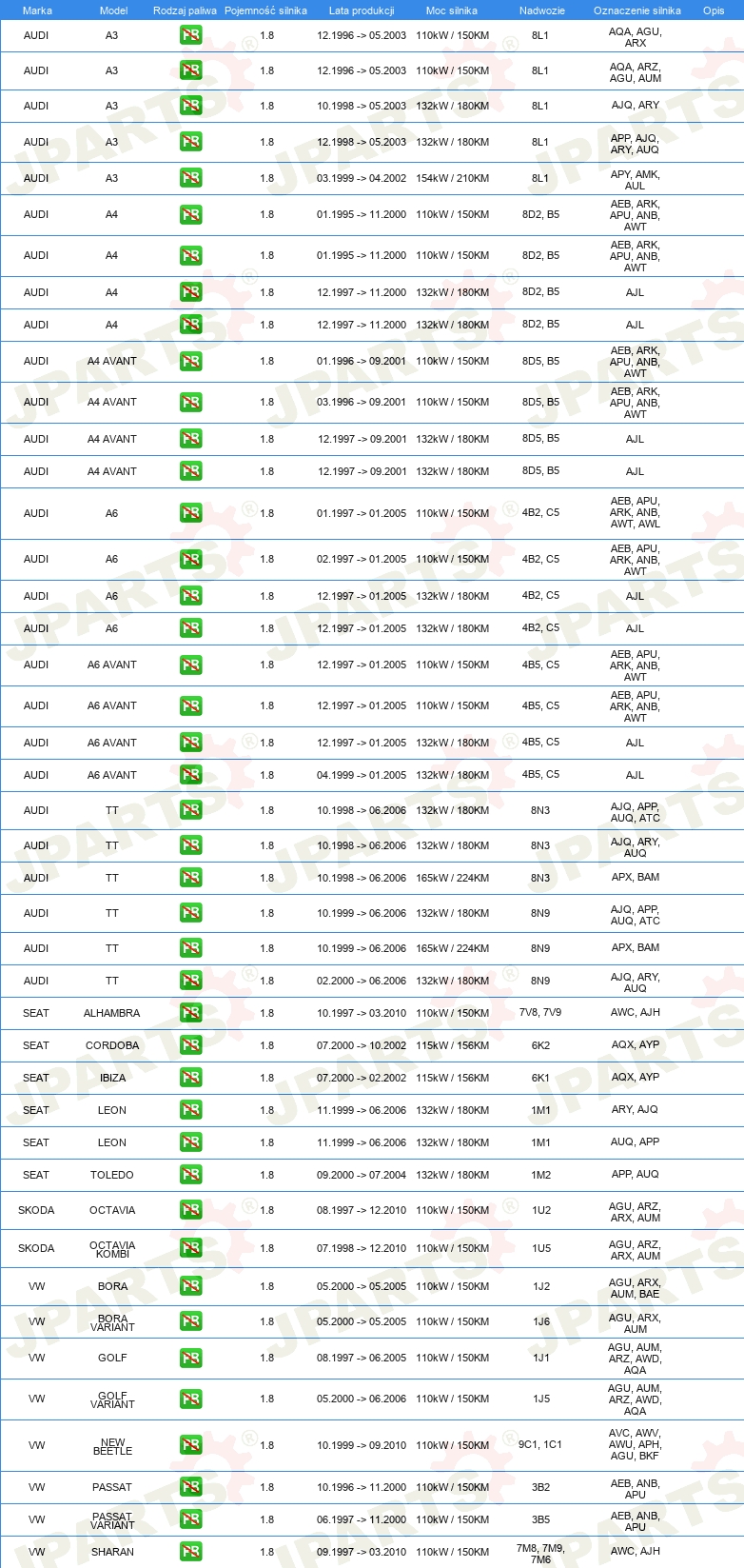Click the fuel icon in the A4 AVANT 01.1996 -> 09.2001 row
The image size is (744, 1568).
point(191,361)
